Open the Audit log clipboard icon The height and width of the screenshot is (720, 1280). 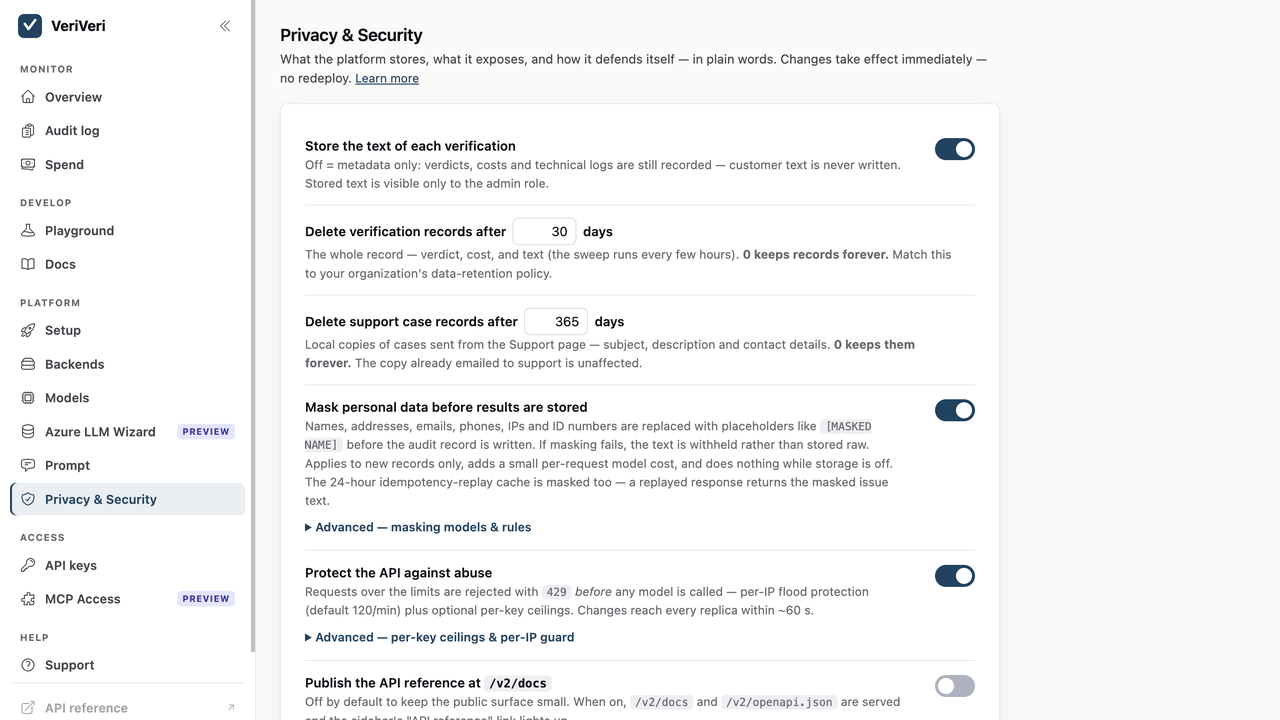coord(28,131)
